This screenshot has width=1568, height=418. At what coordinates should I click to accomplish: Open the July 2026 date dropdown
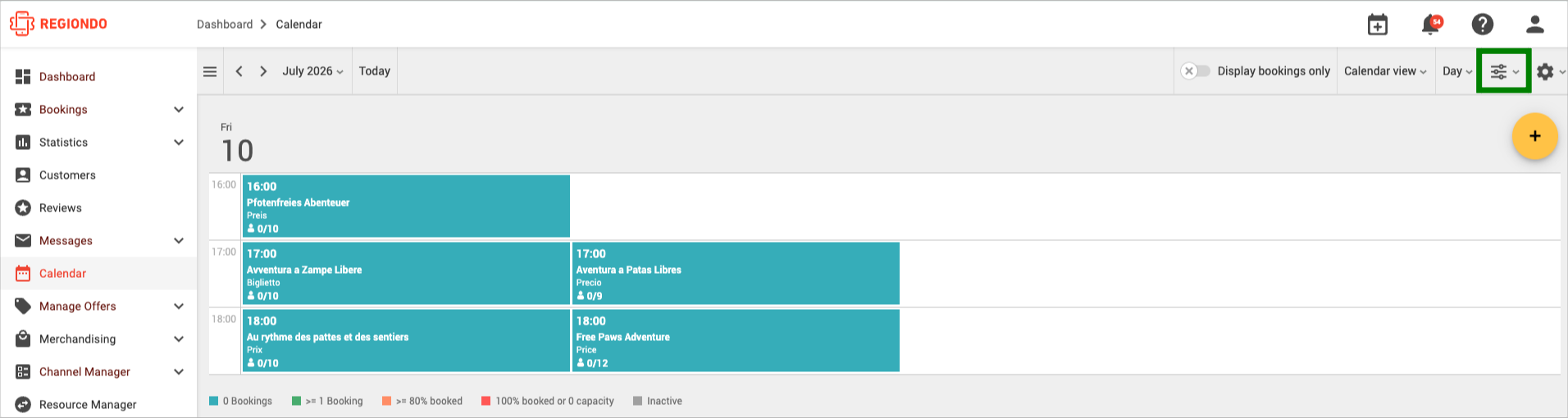(312, 71)
